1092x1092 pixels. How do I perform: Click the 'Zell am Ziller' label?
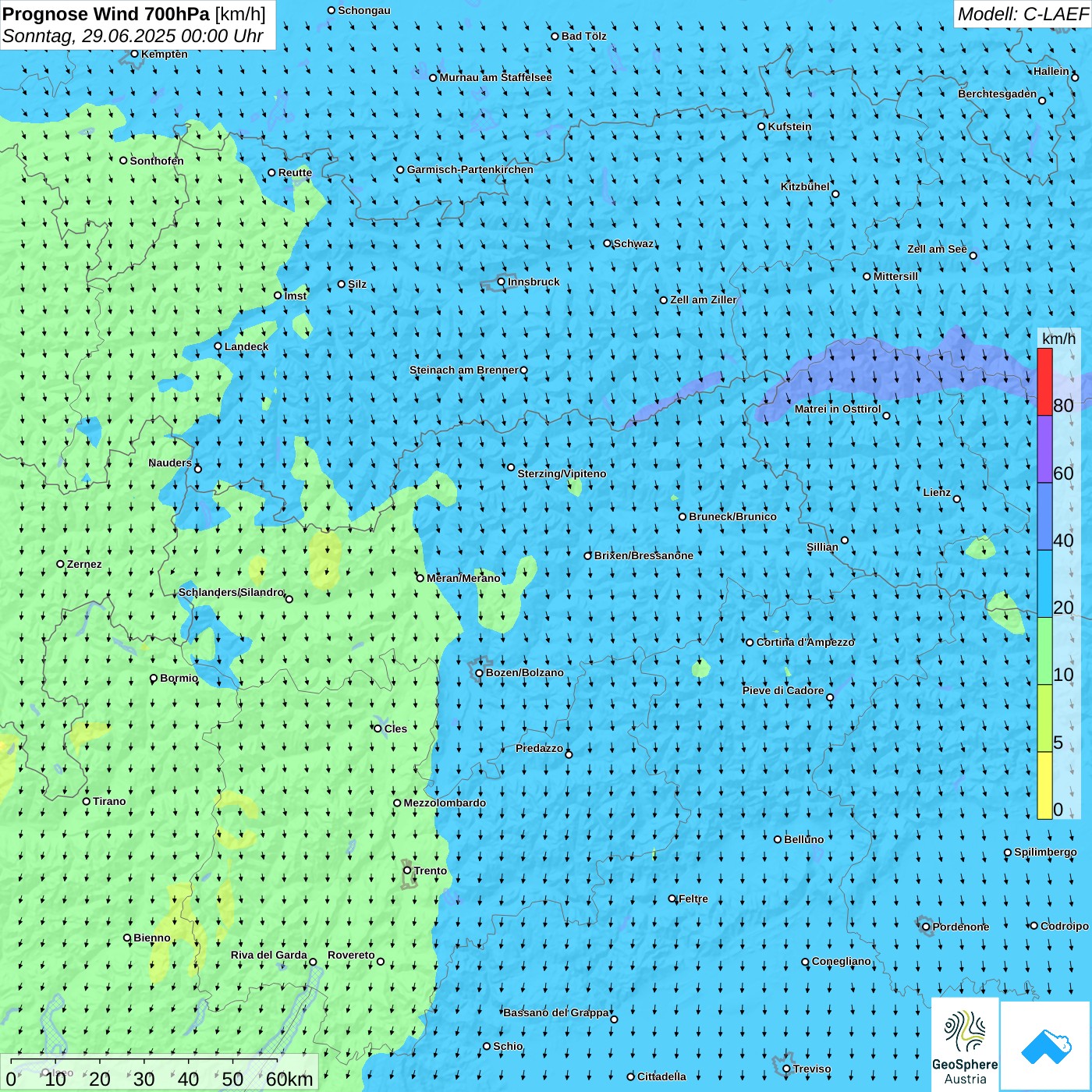[x=704, y=300]
